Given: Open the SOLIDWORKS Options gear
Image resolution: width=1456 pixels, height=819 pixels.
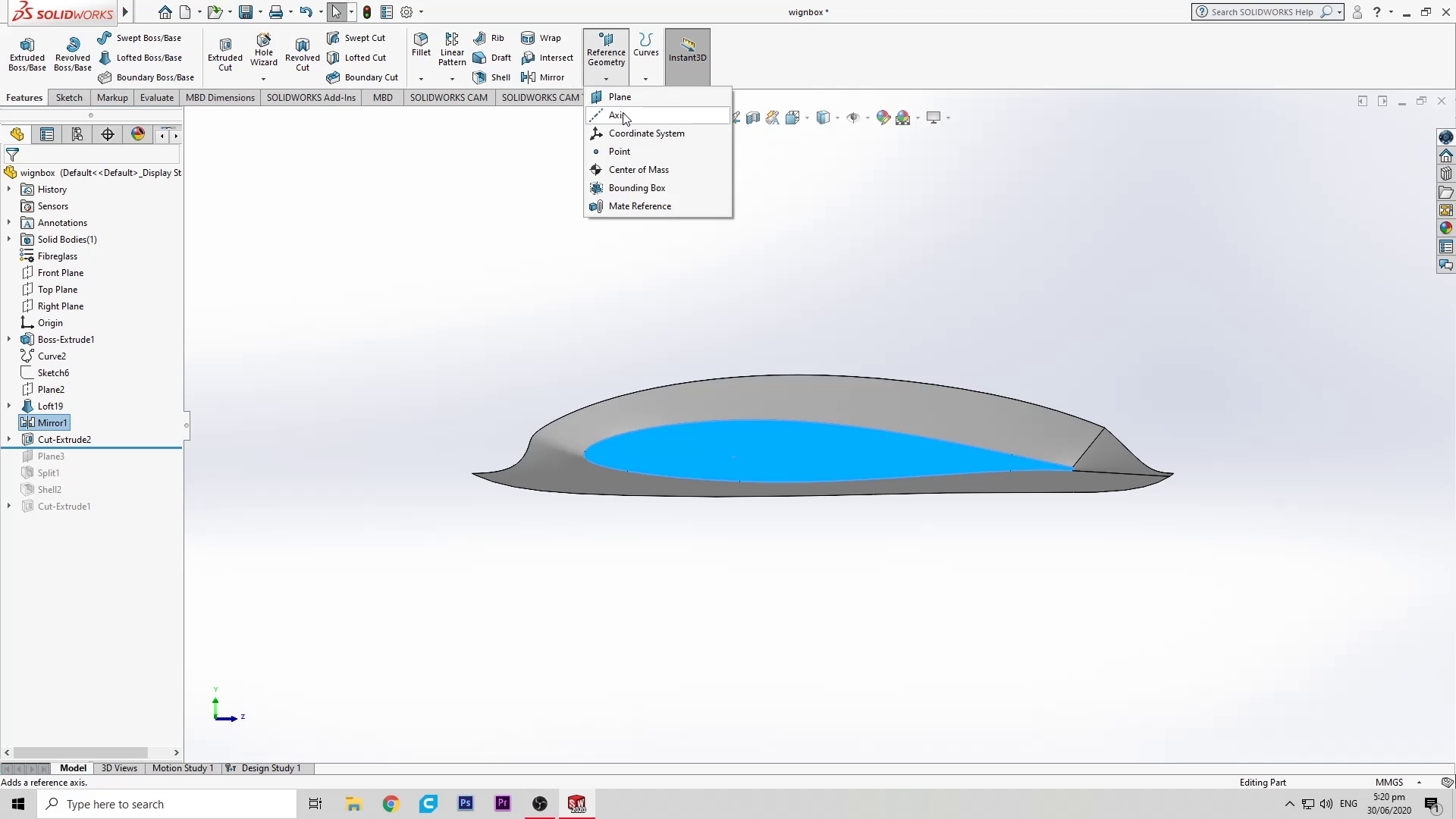Looking at the screenshot, I should coord(406,12).
